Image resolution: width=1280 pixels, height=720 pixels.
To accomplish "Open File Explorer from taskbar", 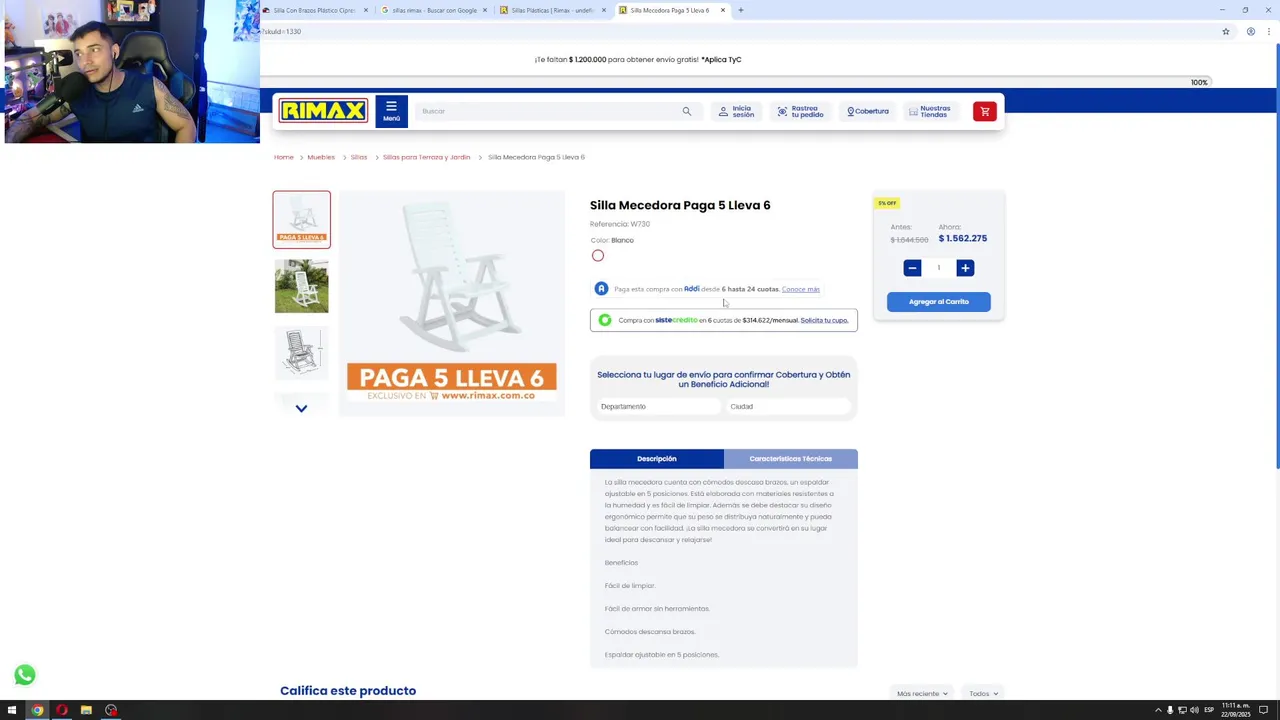I will (x=86, y=710).
